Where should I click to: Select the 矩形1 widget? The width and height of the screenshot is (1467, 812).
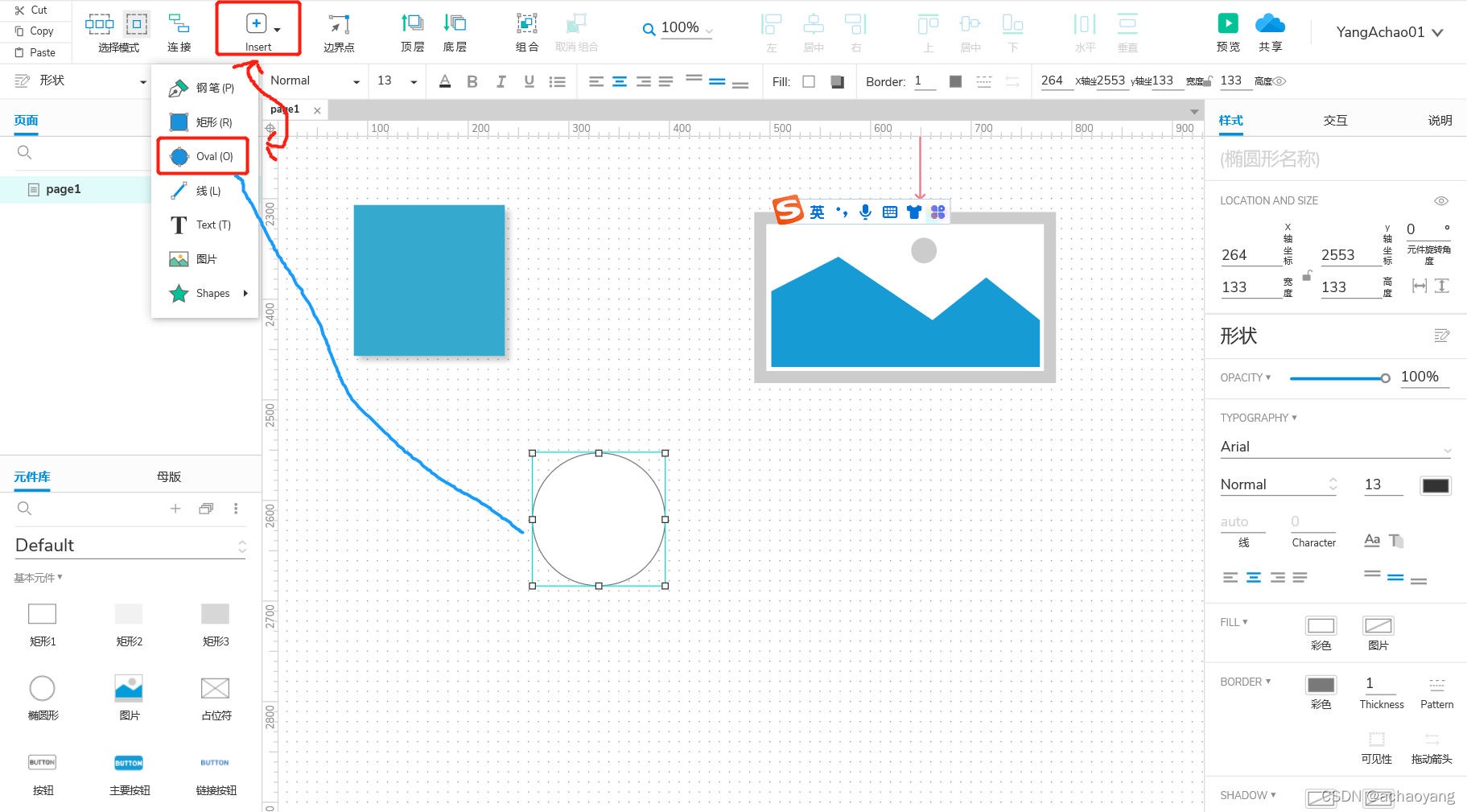[x=43, y=624]
